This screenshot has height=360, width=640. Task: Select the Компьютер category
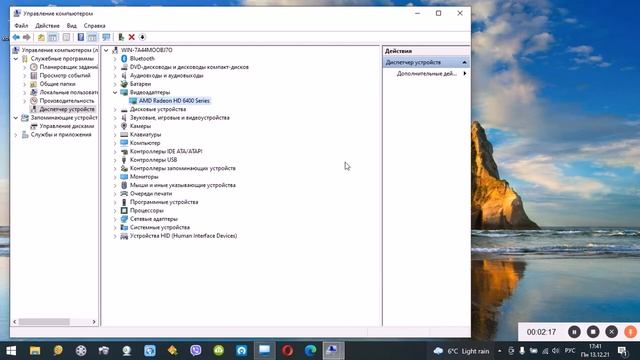[145, 143]
